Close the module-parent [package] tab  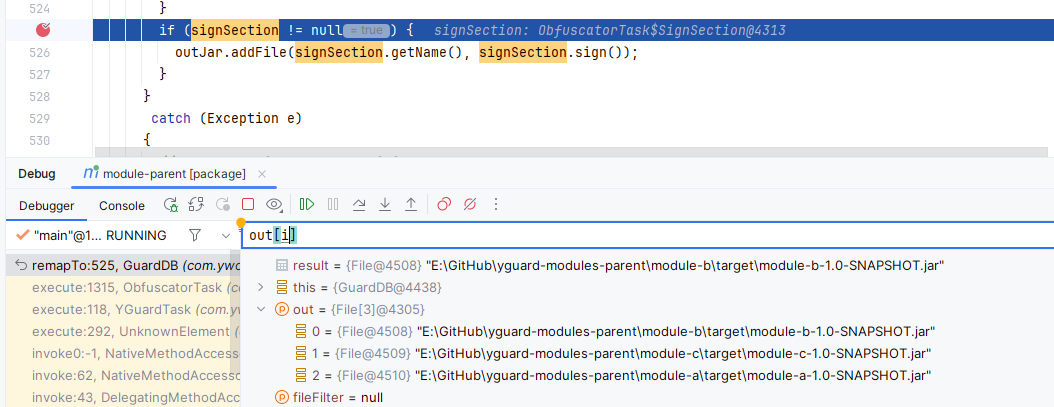coord(262,174)
